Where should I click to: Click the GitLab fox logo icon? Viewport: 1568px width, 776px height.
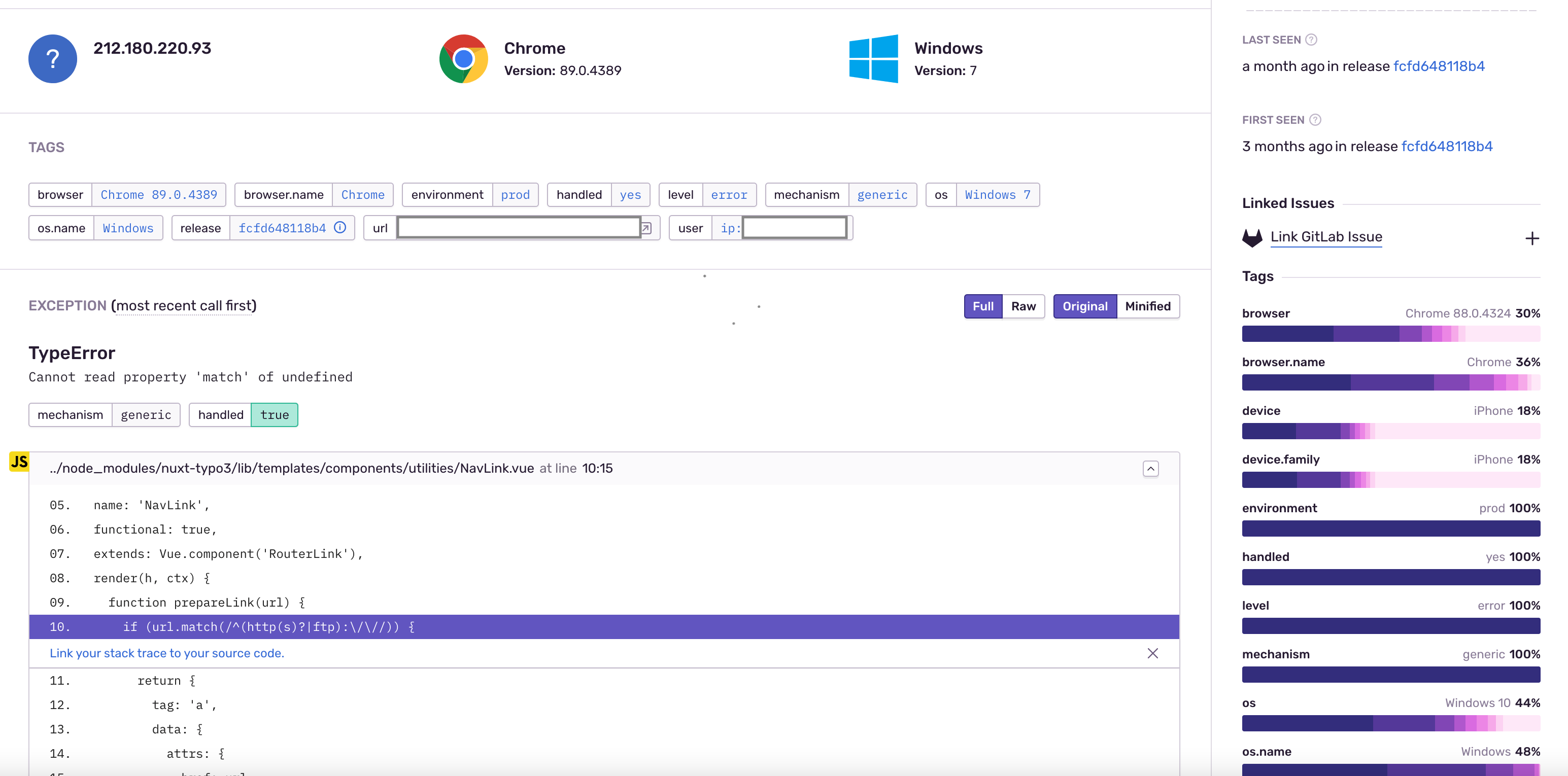click(1252, 237)
